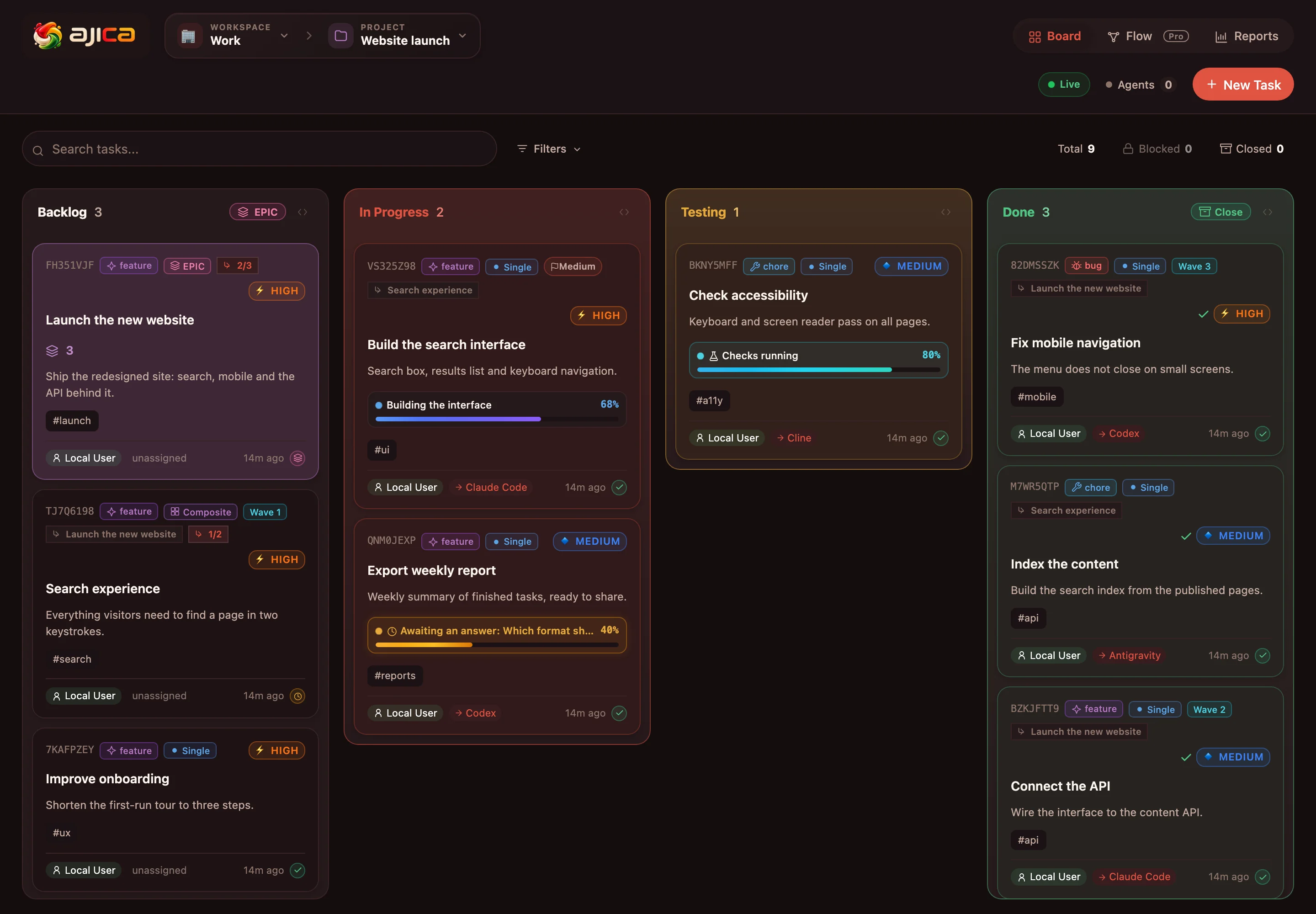The height and width of the screenshot is (914, 1316).
Task: Click the status checkmark on Check accessibility card
Action: [x=941, y=438]
